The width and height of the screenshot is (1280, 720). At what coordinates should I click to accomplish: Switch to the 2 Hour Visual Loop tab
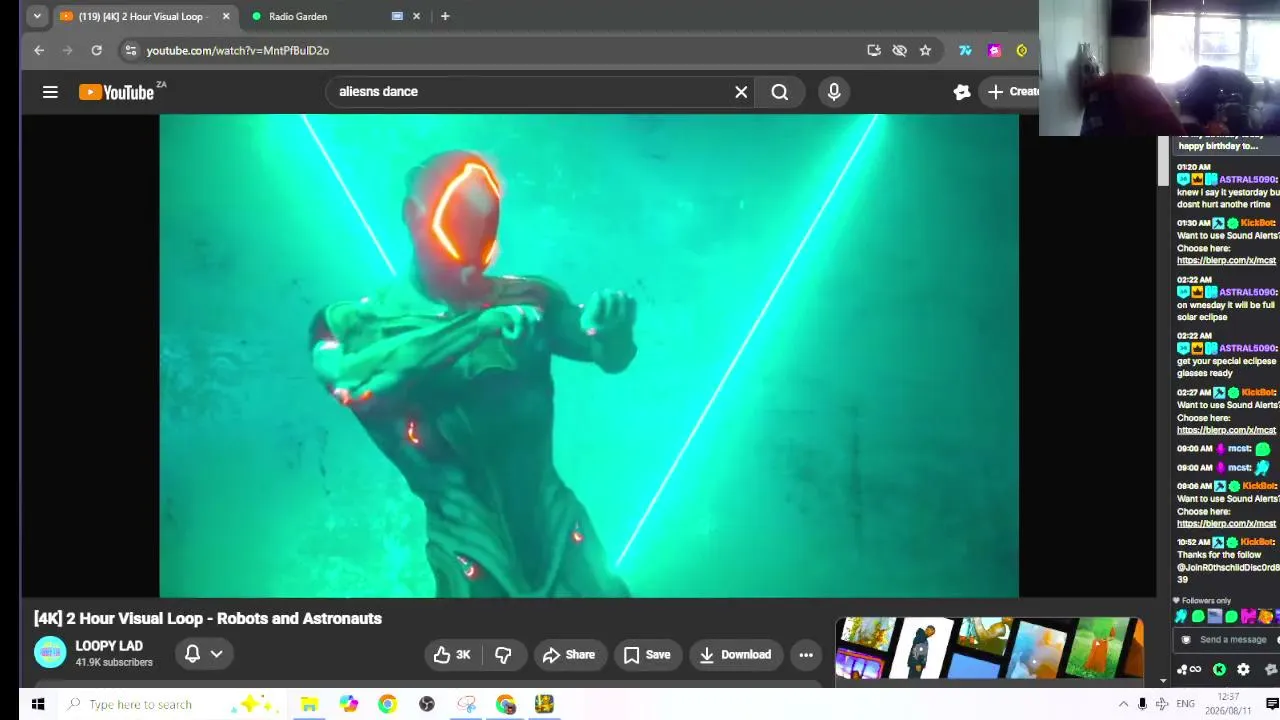coord(141,16)
